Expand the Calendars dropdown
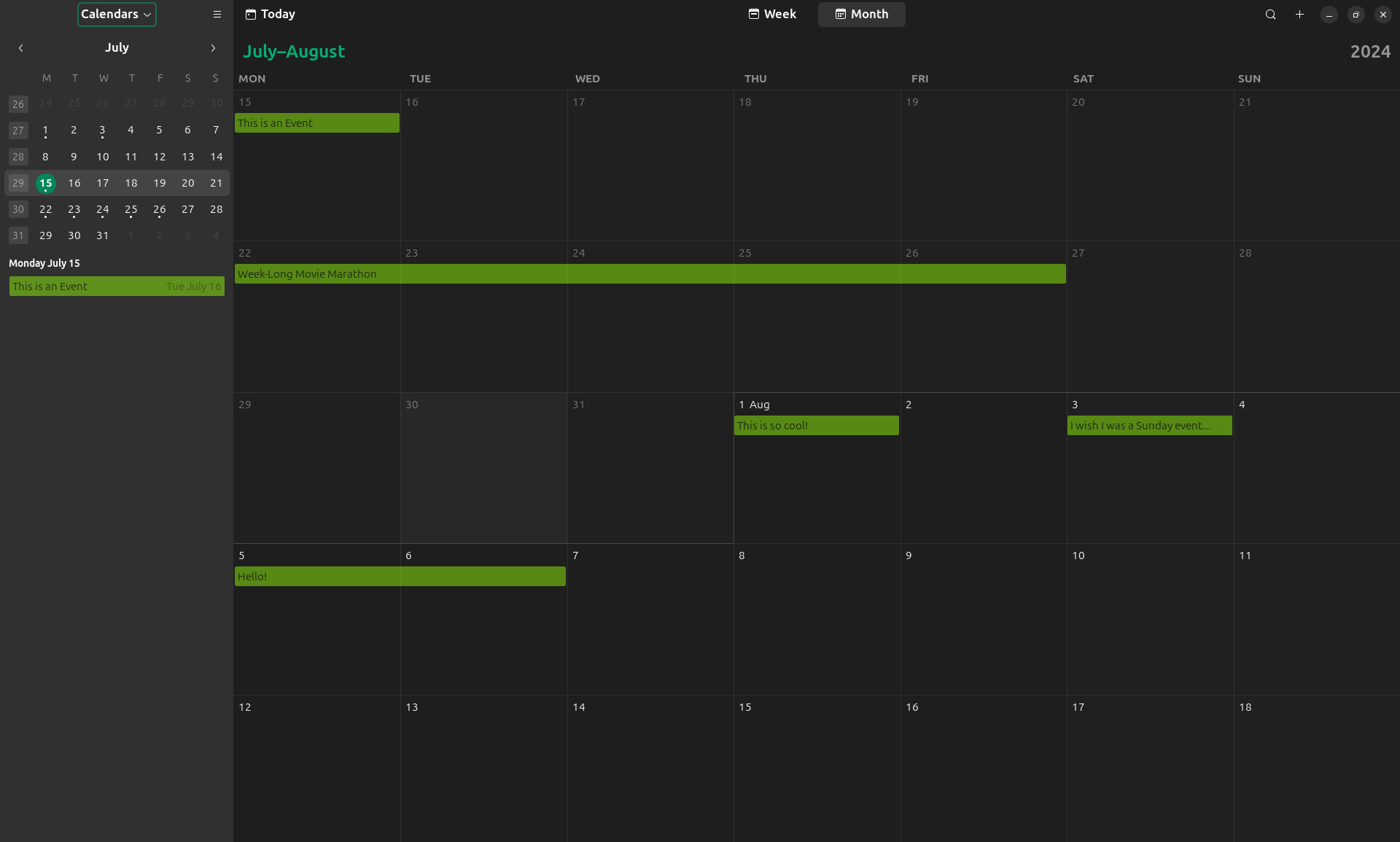The width and height of the screenshot is (1400, 842). click(117, 15)
